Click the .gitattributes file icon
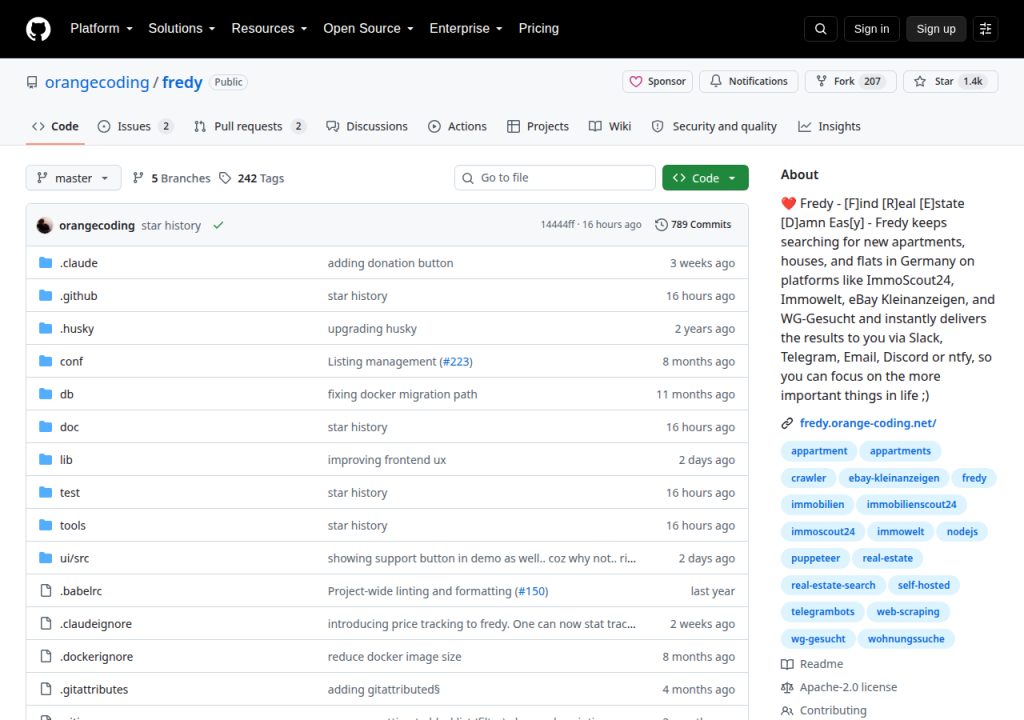 click(x=46, y=689)
